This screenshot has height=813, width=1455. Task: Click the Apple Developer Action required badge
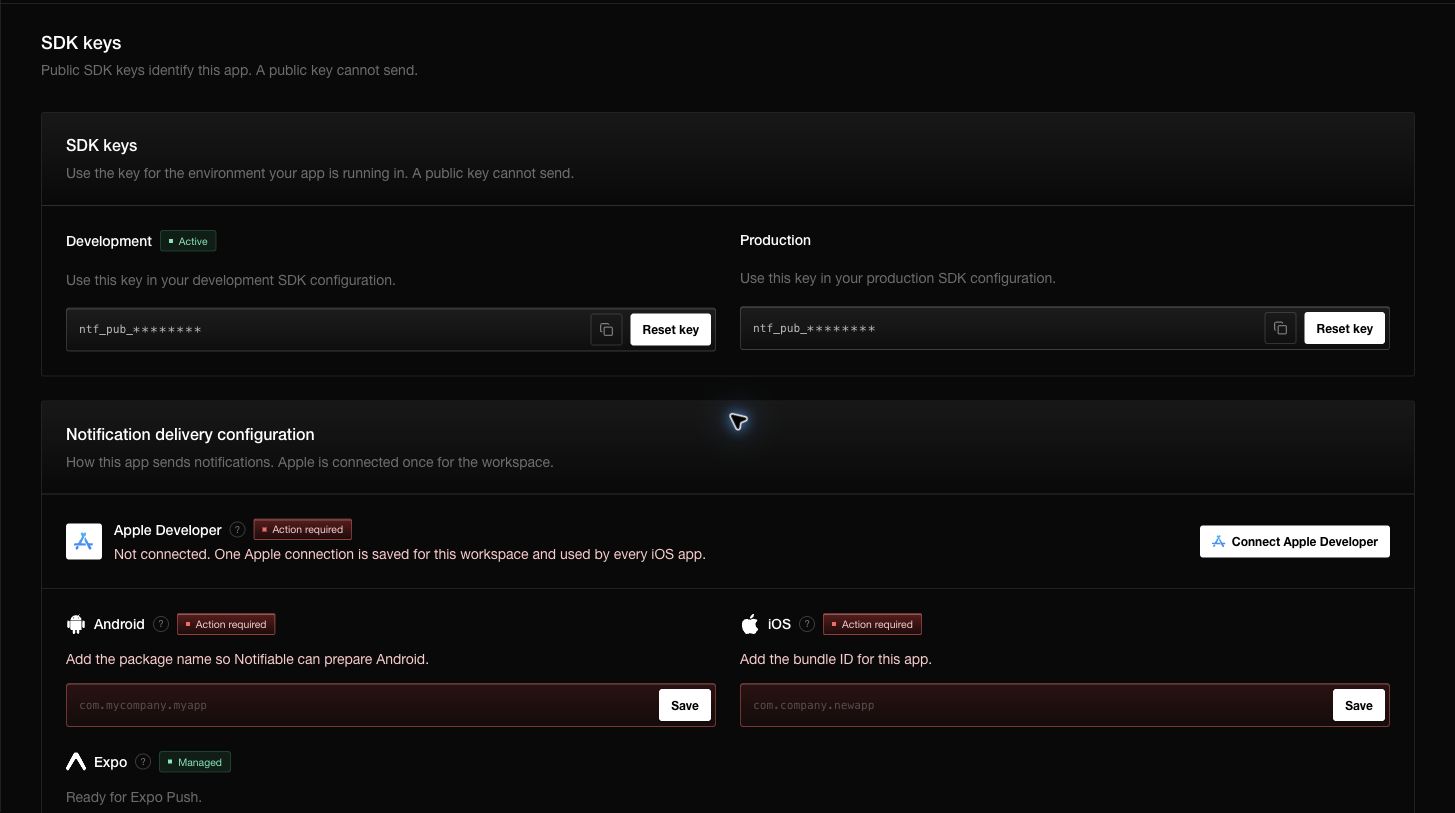[302, 530]
